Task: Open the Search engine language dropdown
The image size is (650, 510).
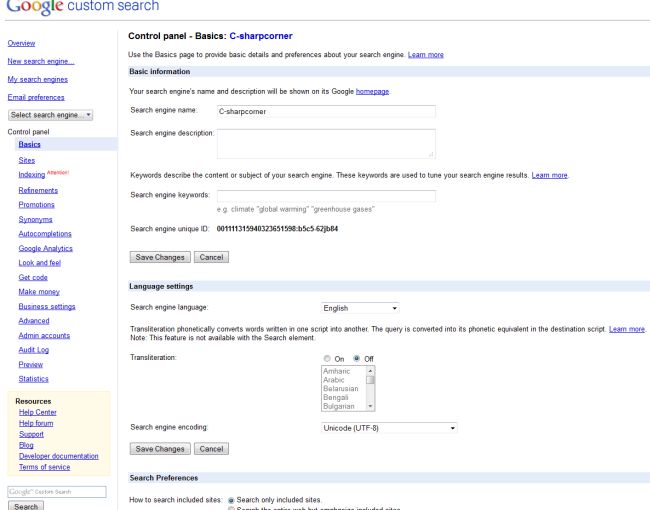Action: [360, 307]
